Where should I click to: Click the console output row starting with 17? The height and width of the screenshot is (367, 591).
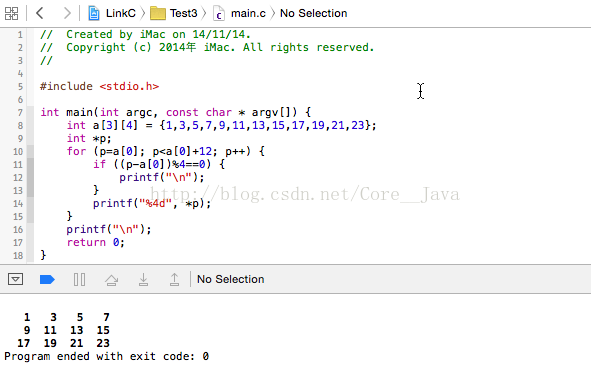(x=63, y=343)
